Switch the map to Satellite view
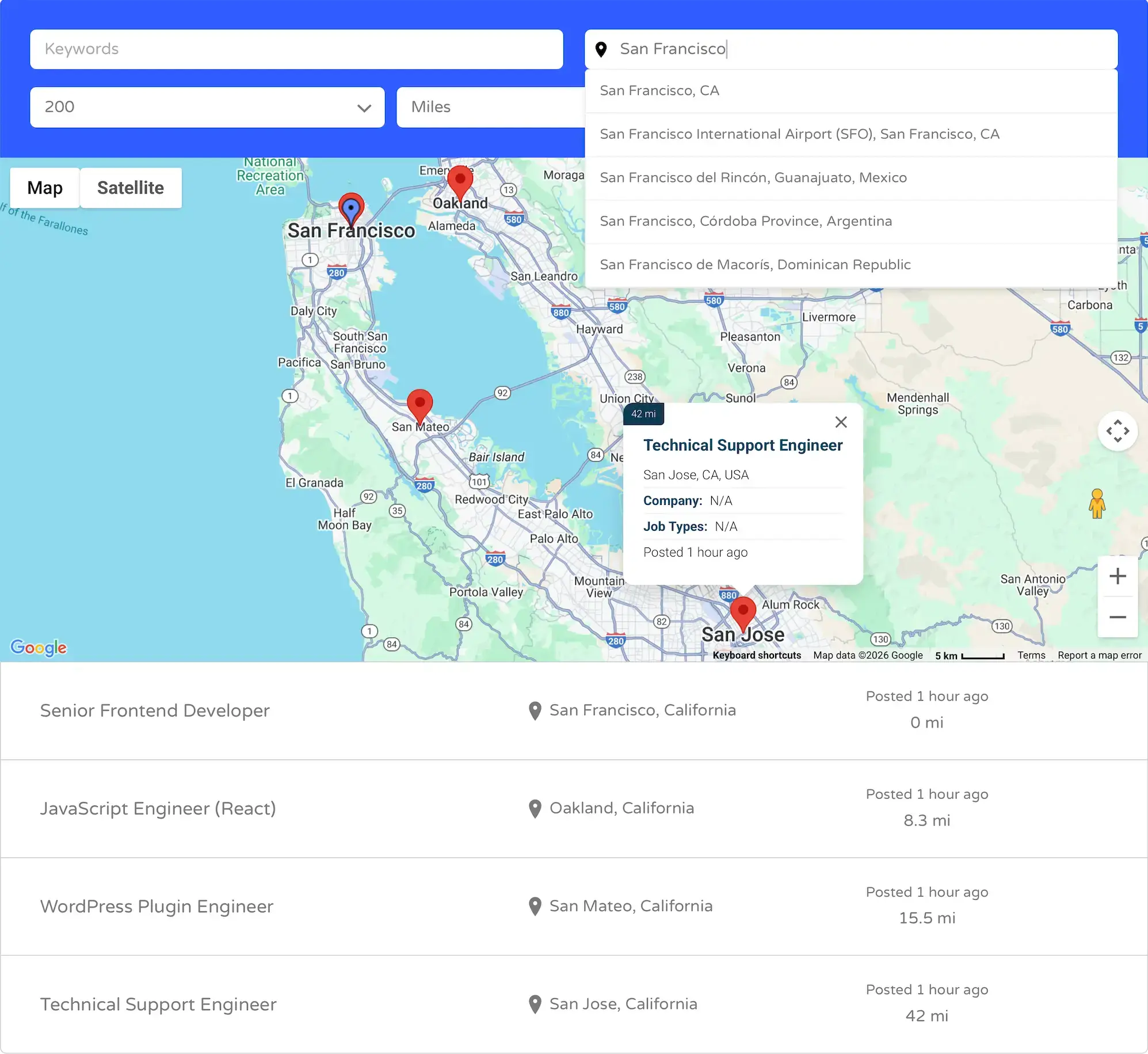 coord(131,188)
